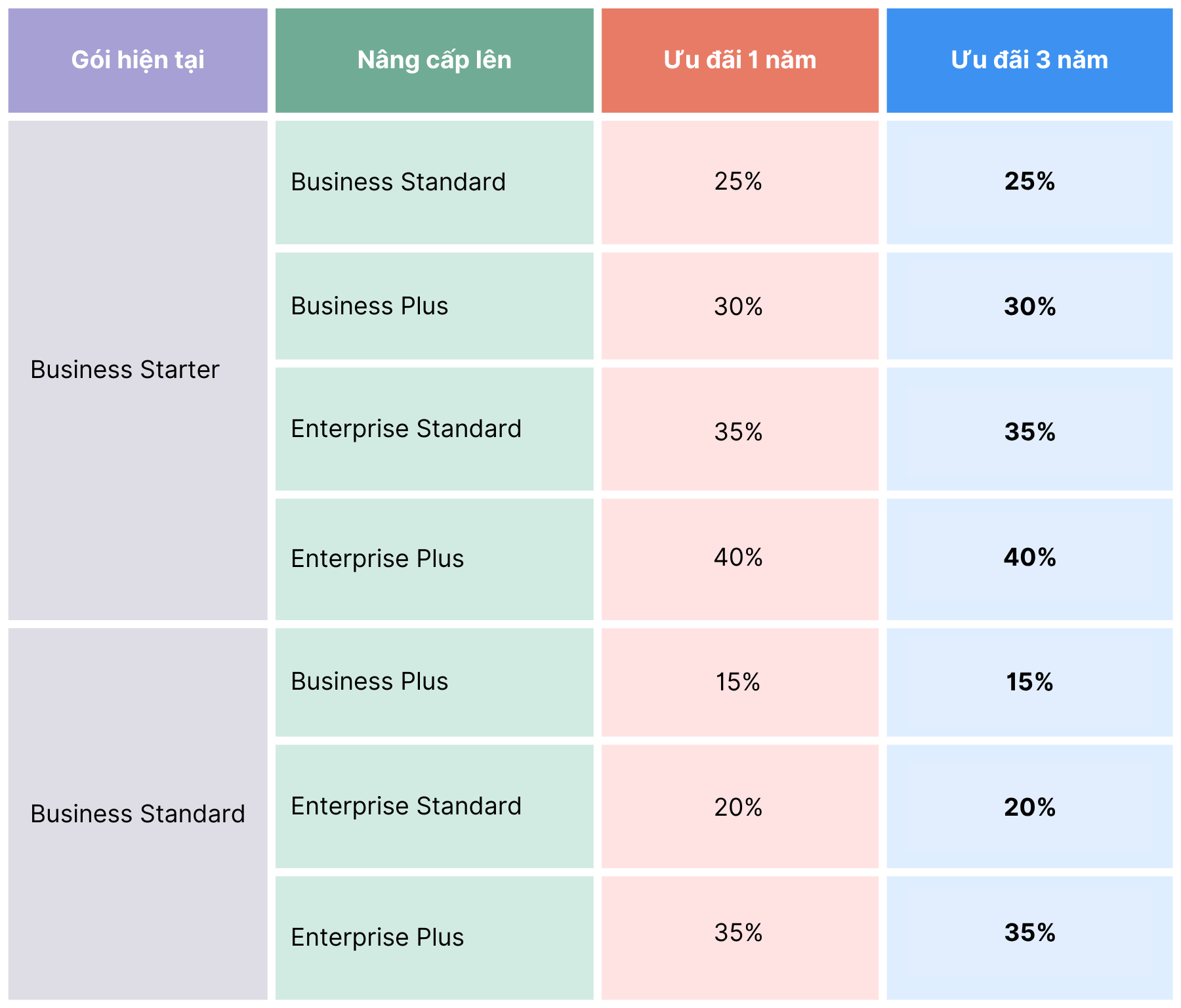
Task: Click Business Standard in the Nâng cấp lên column
Action: (x=398, y=182)
